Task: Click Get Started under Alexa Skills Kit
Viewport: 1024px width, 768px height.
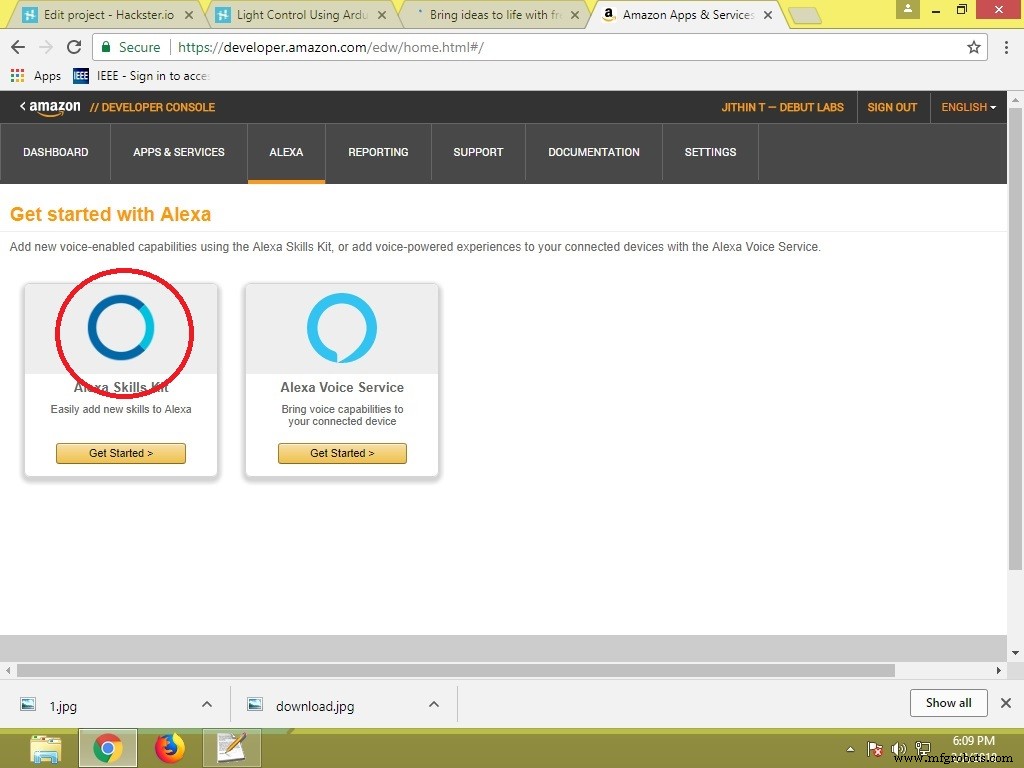Action: 121,453
